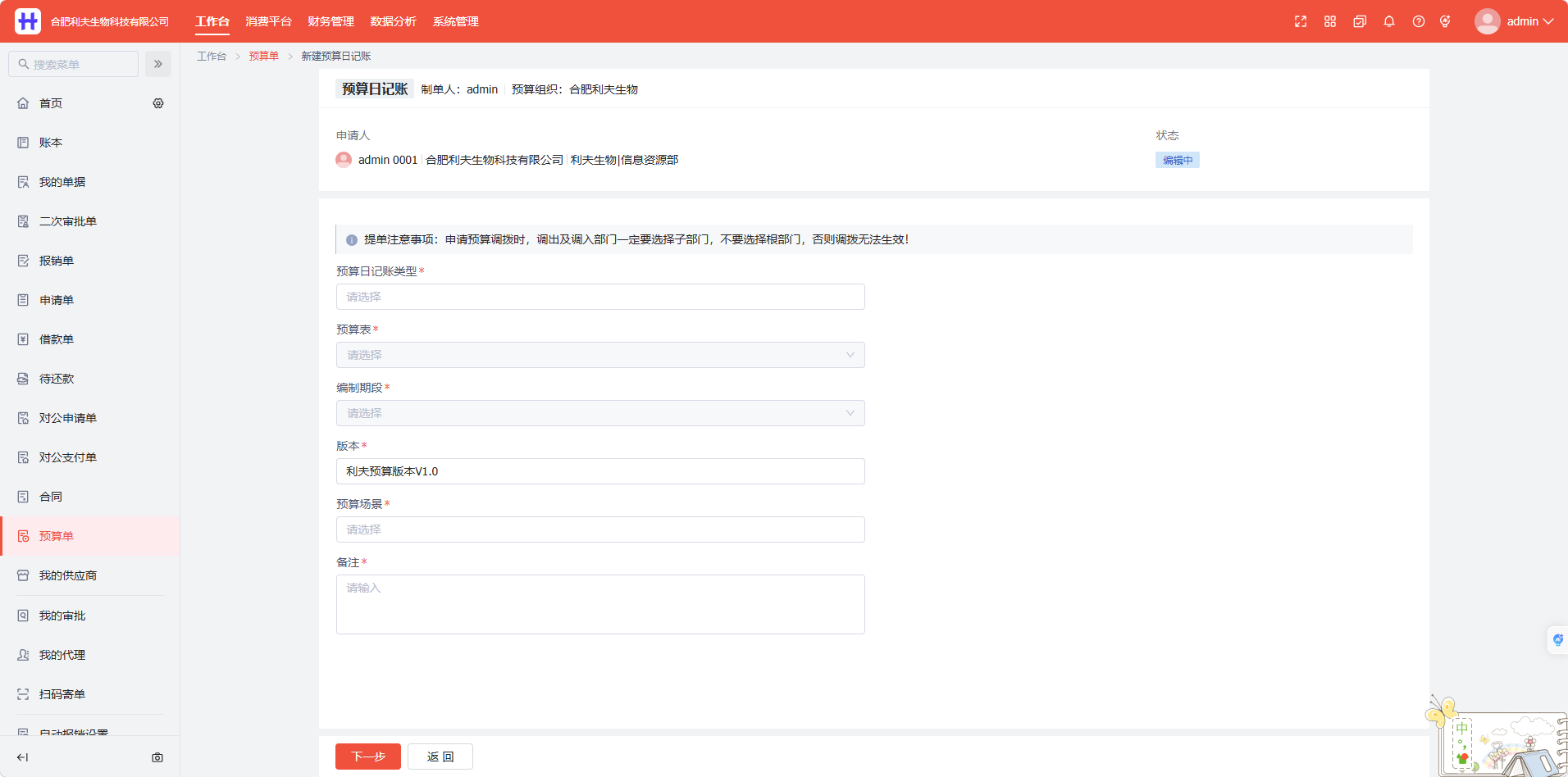Collapse sidebar with double-chevron button
Viewport: 1568px width, 777px height.
point(158,64)
